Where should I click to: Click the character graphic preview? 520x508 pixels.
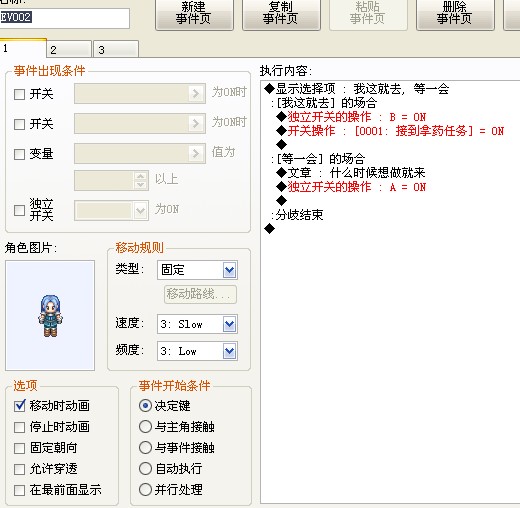click(50, 315)
